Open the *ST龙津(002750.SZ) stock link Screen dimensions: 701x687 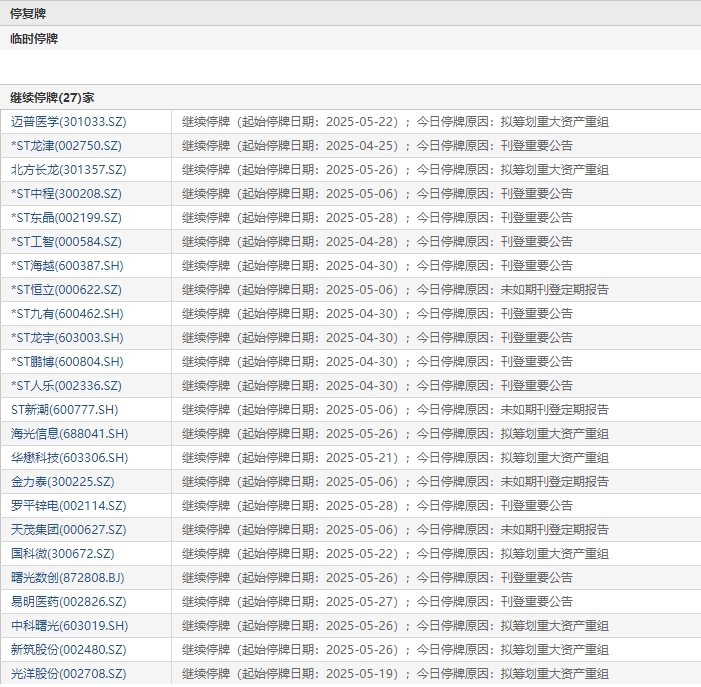pos(66,146)
